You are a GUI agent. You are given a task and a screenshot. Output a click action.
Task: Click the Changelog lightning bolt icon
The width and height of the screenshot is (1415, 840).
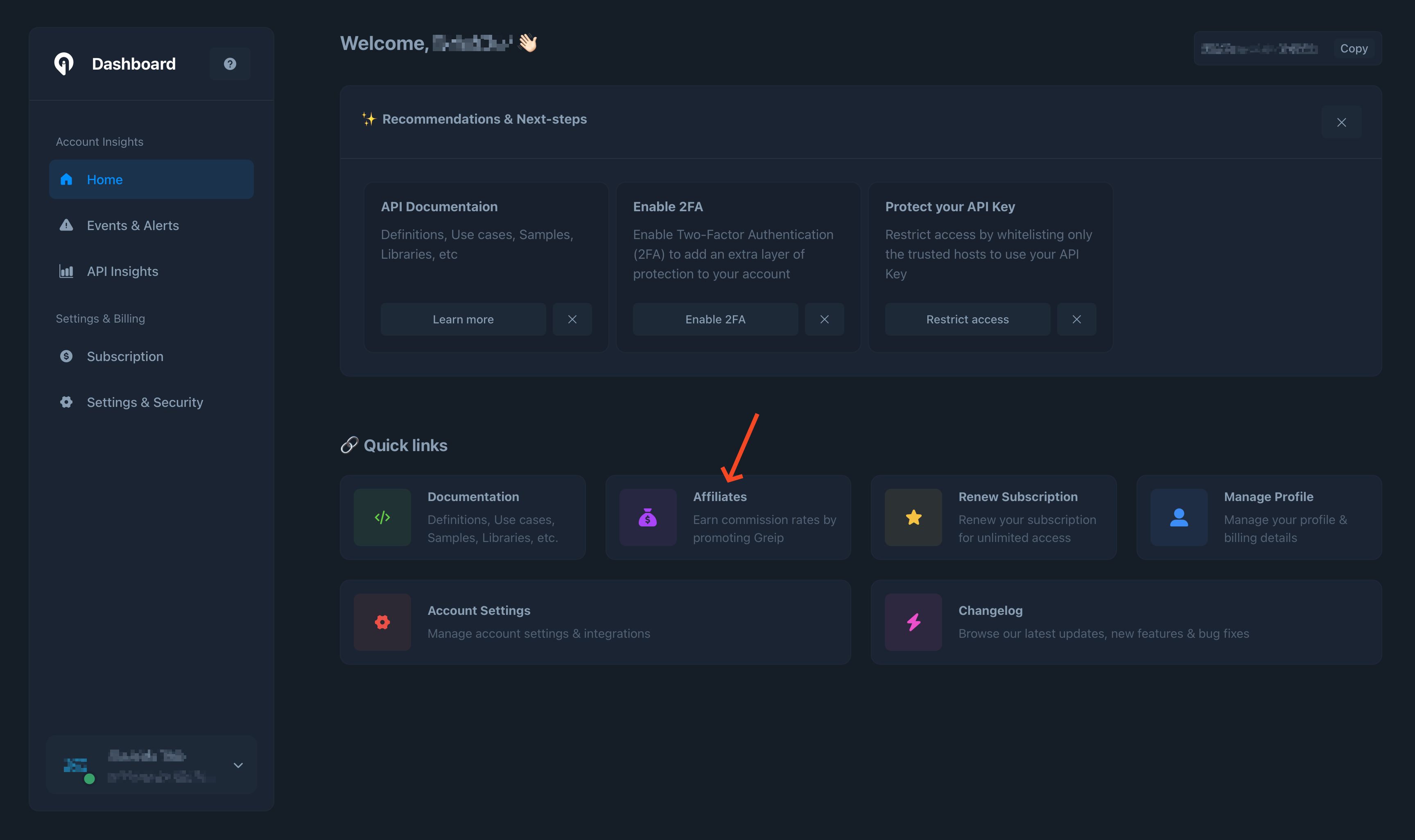(x=913, y=622)
